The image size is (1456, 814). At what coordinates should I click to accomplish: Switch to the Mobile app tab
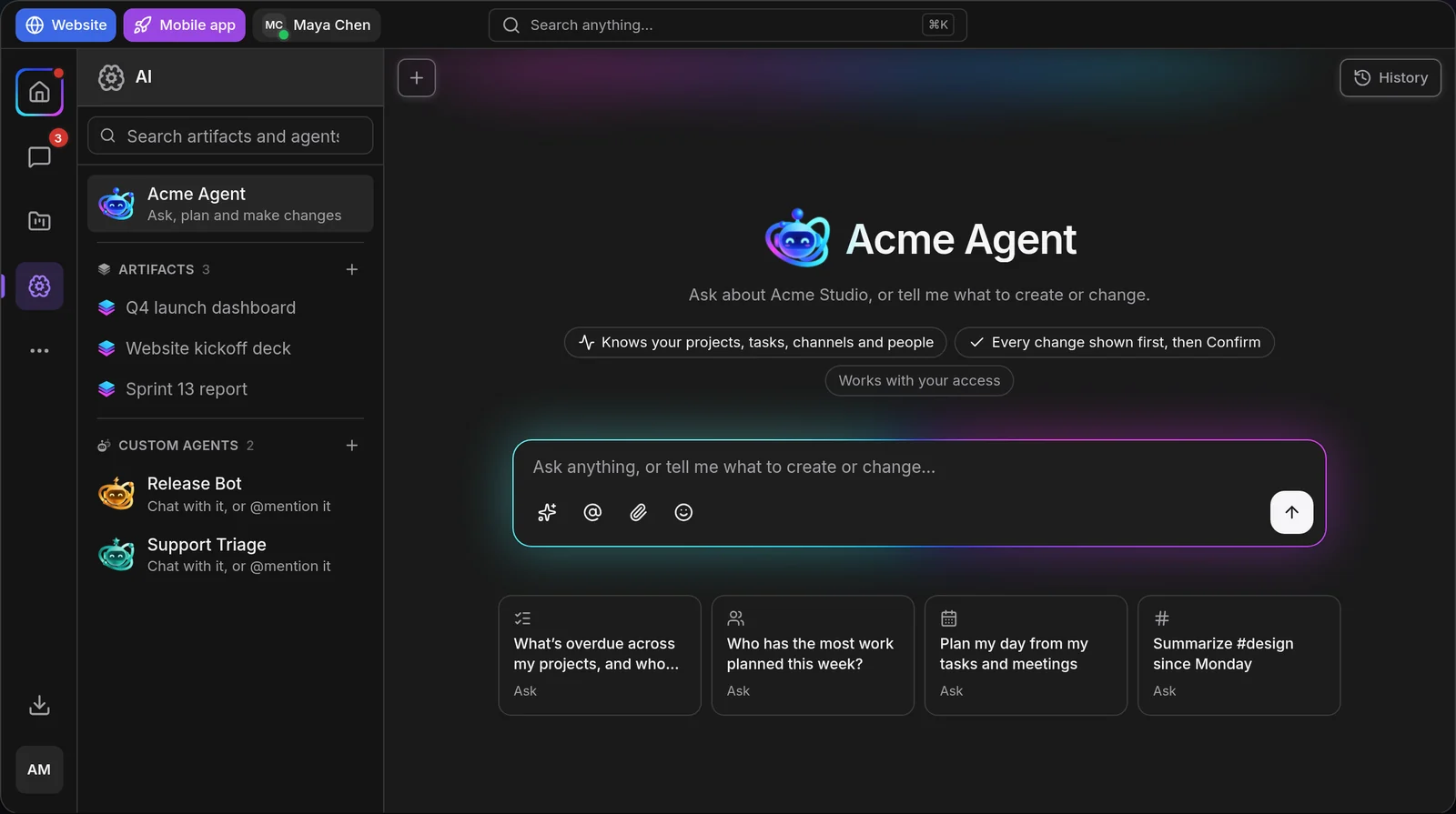185,25
